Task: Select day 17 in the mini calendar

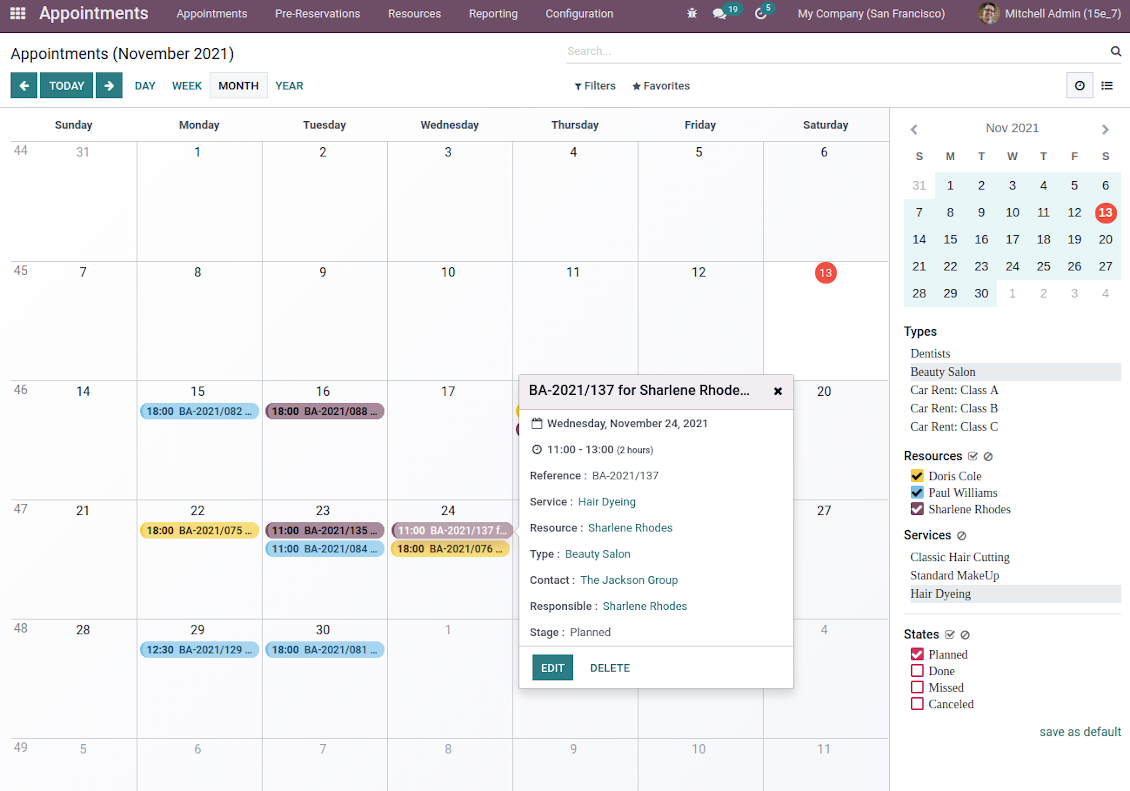Action: tap(1012, 239)
